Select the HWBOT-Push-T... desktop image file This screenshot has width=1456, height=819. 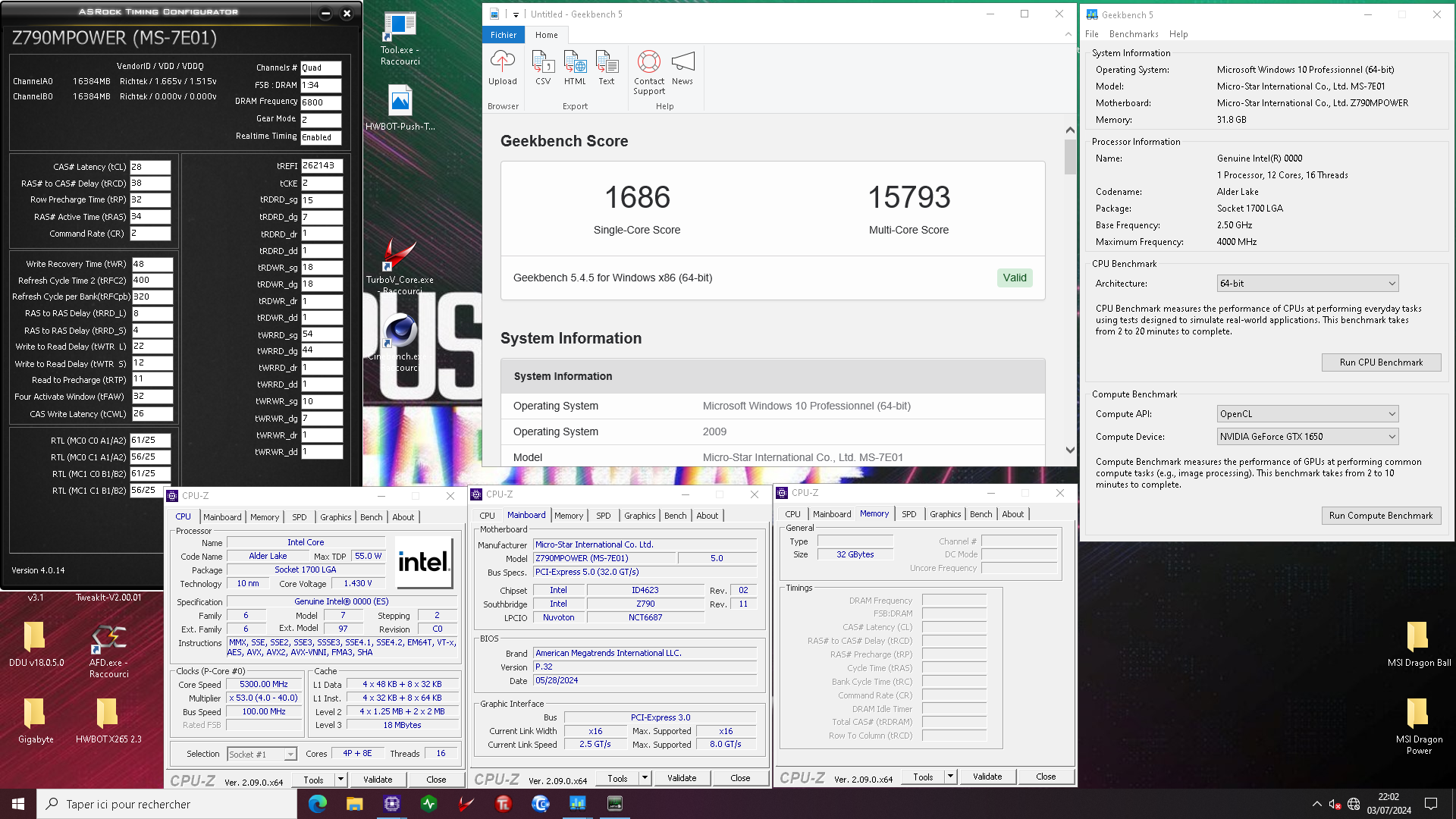tap(400, 107)
